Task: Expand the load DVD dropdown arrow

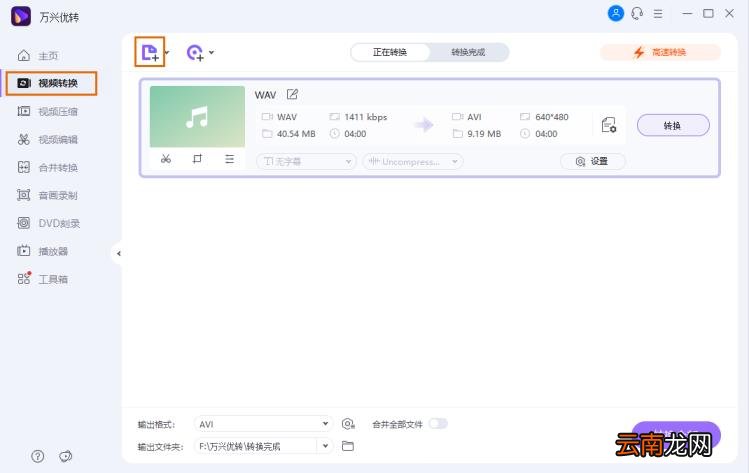Action: coord(211,52)
